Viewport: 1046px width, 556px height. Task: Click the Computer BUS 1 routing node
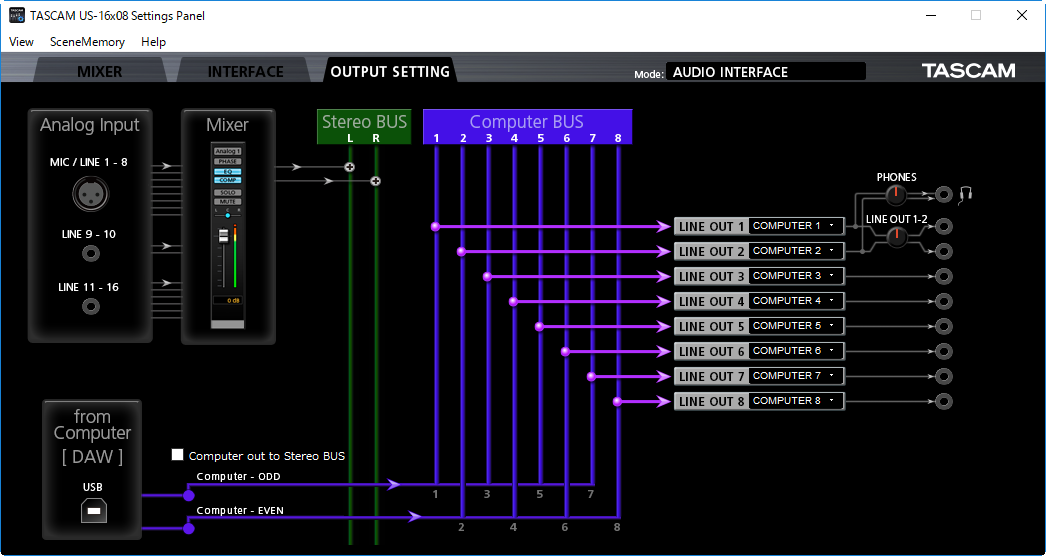point(435,226)
